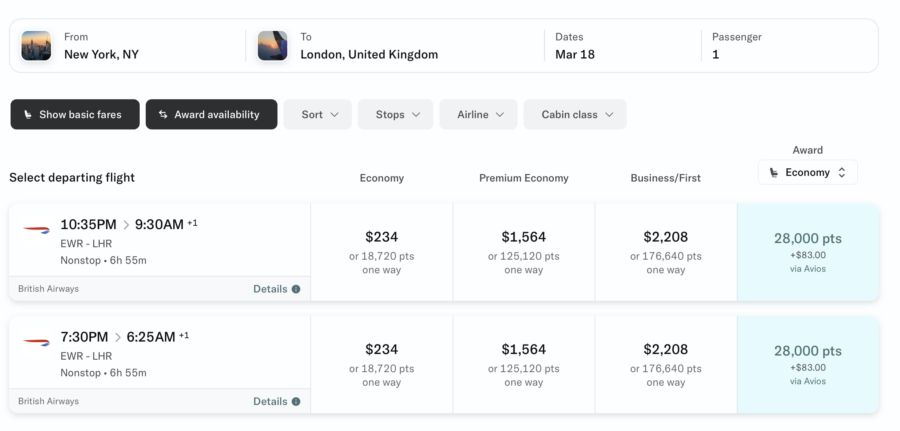Screen dimensions: 900x431
Task: Click the Business/First column header
Action: pyautogui.click(x=666, y=178)
